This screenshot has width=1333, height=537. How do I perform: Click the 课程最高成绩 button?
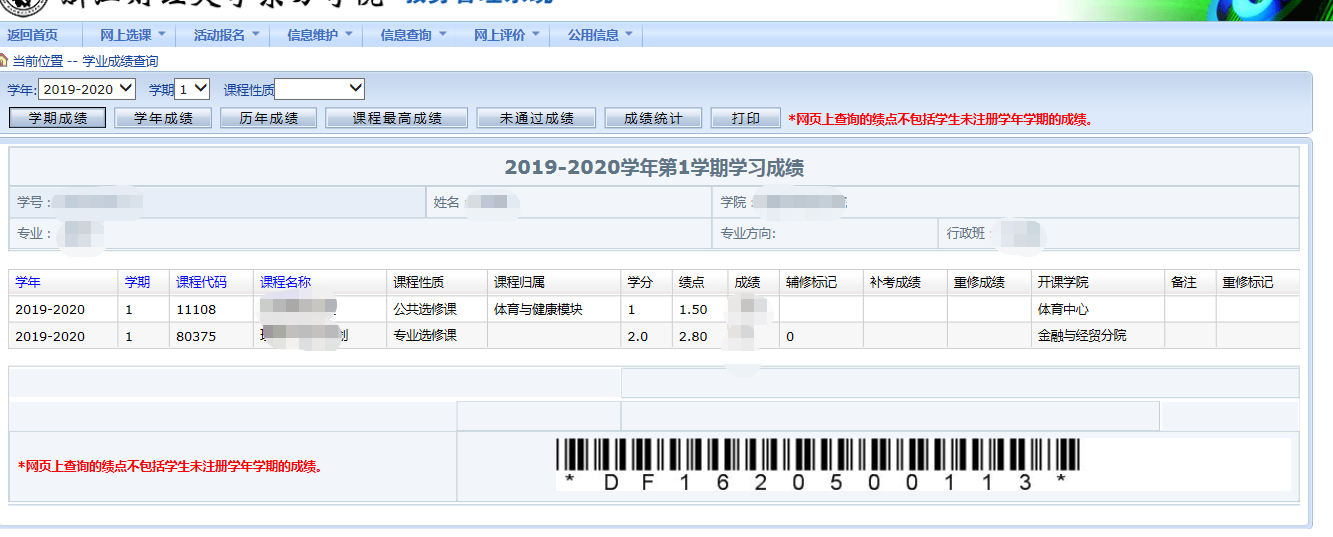coord(397,118)
